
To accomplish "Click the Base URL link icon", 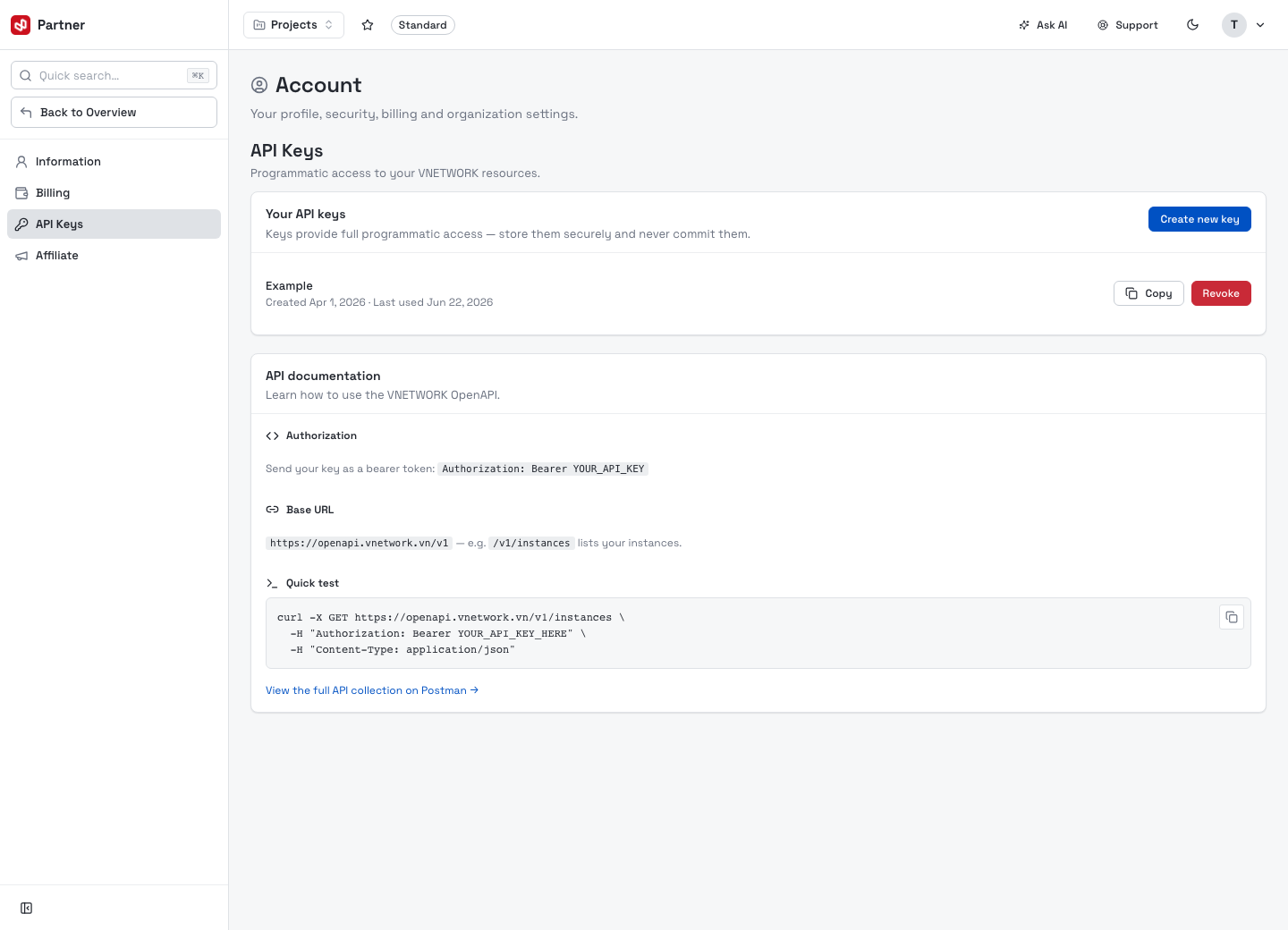I will click(x=272, y=510).
